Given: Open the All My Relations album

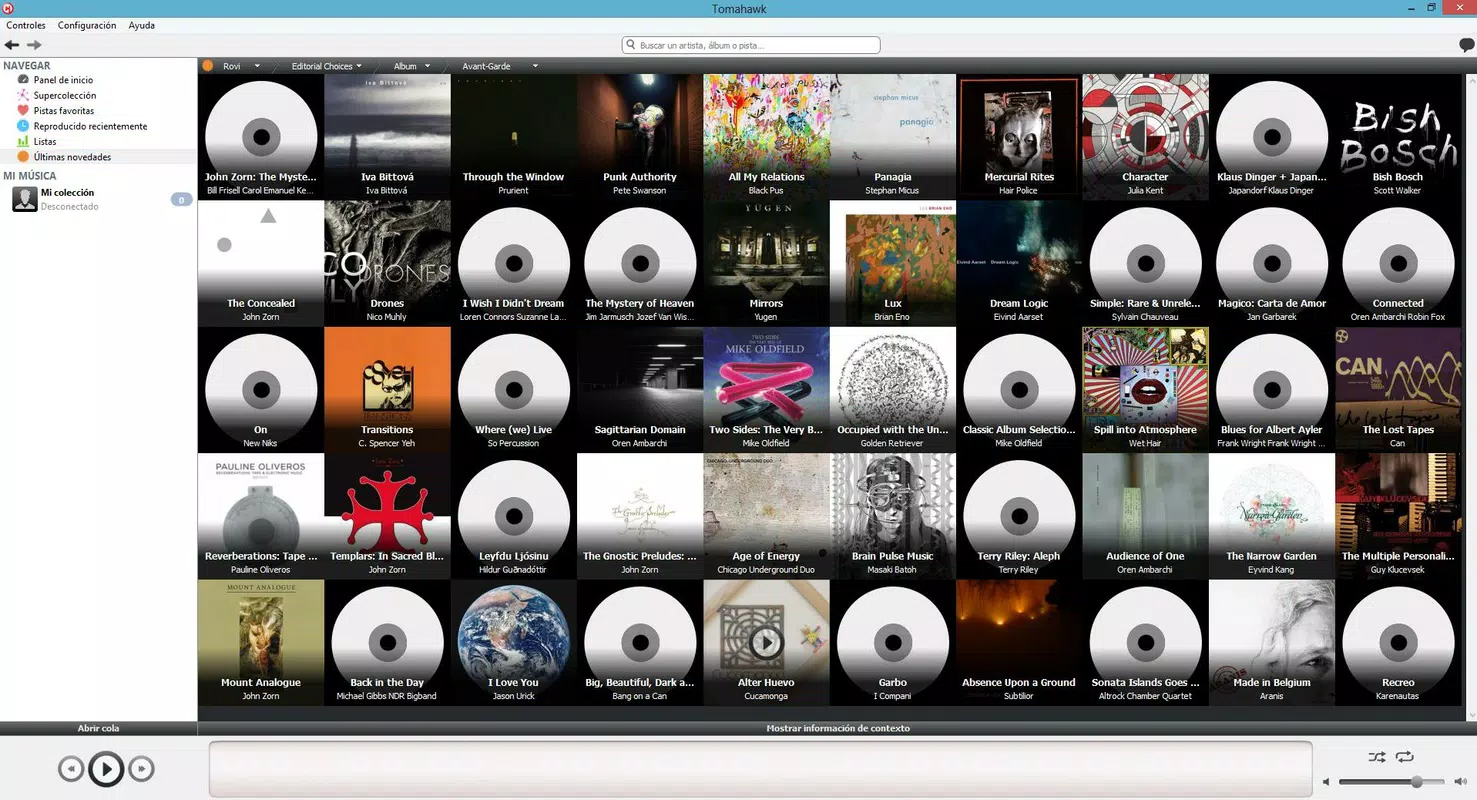Looking at the screenshot, I should coord(766,137).
